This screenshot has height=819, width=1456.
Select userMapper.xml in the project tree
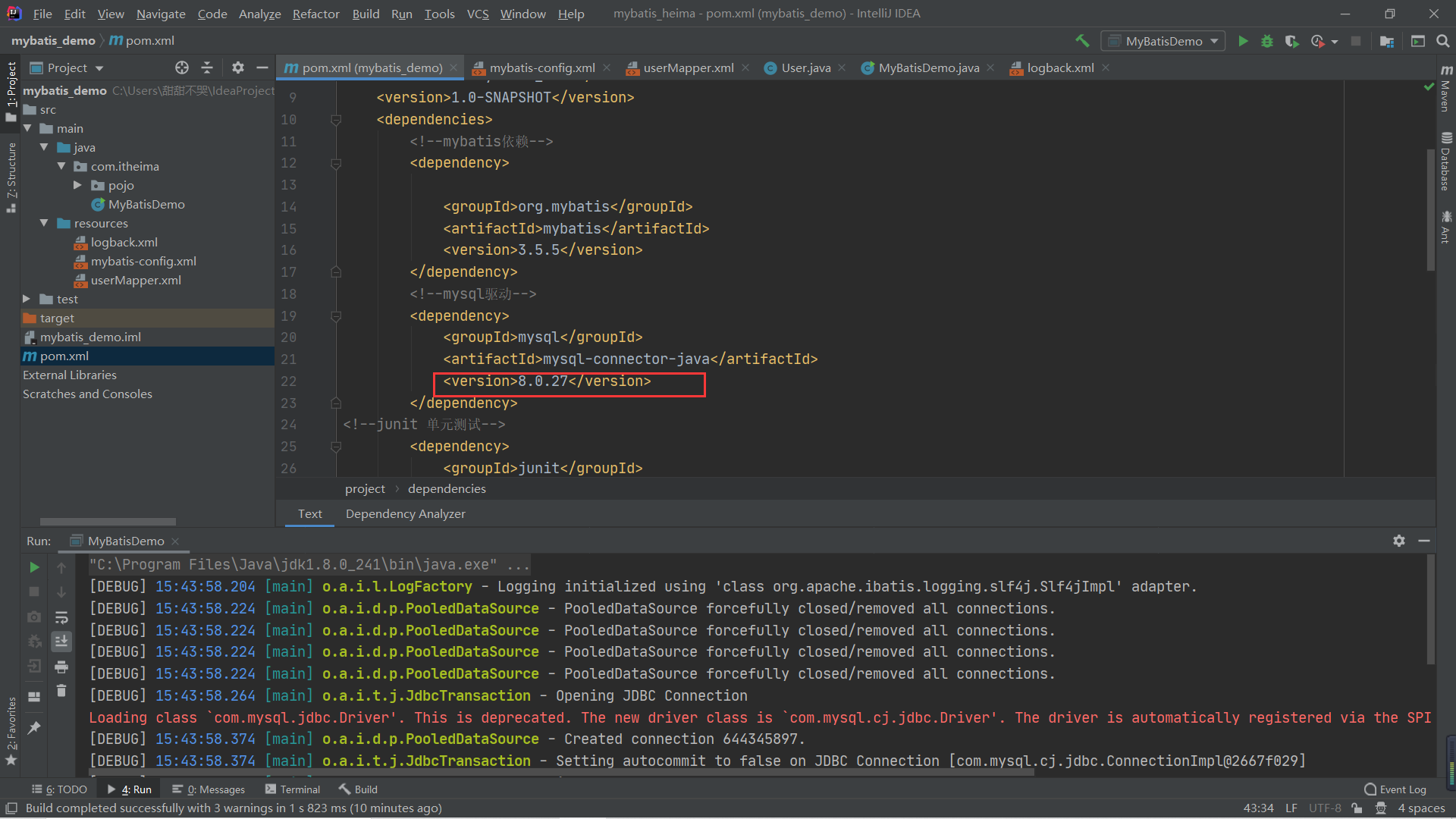[x=136, y=280]
